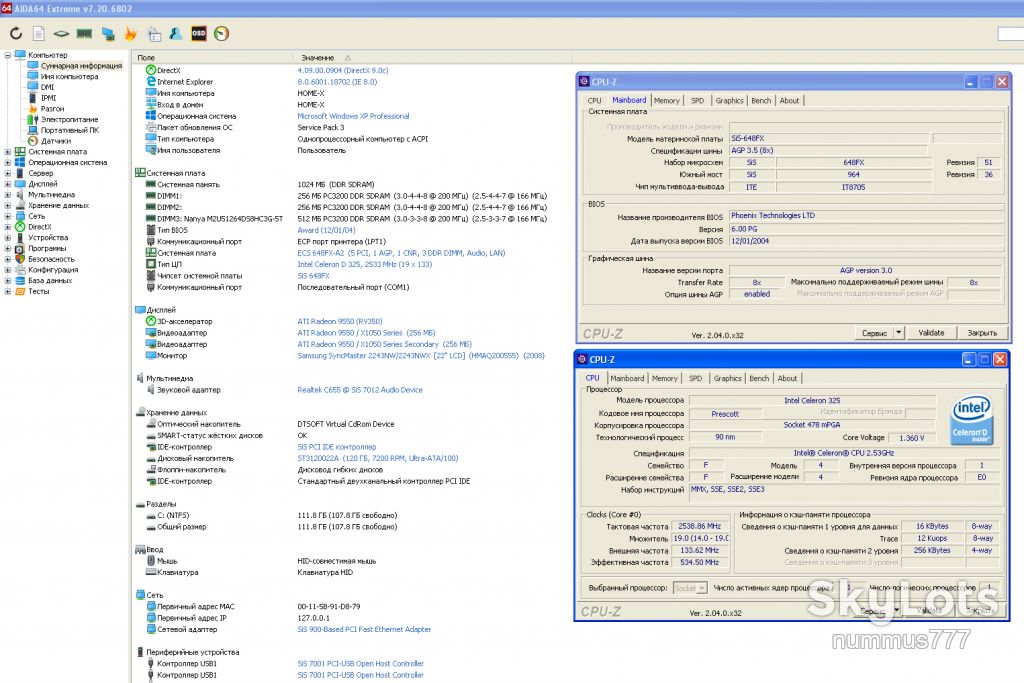Click the База данных database icon
The image size is (1024, 683).
pos(20,280)
